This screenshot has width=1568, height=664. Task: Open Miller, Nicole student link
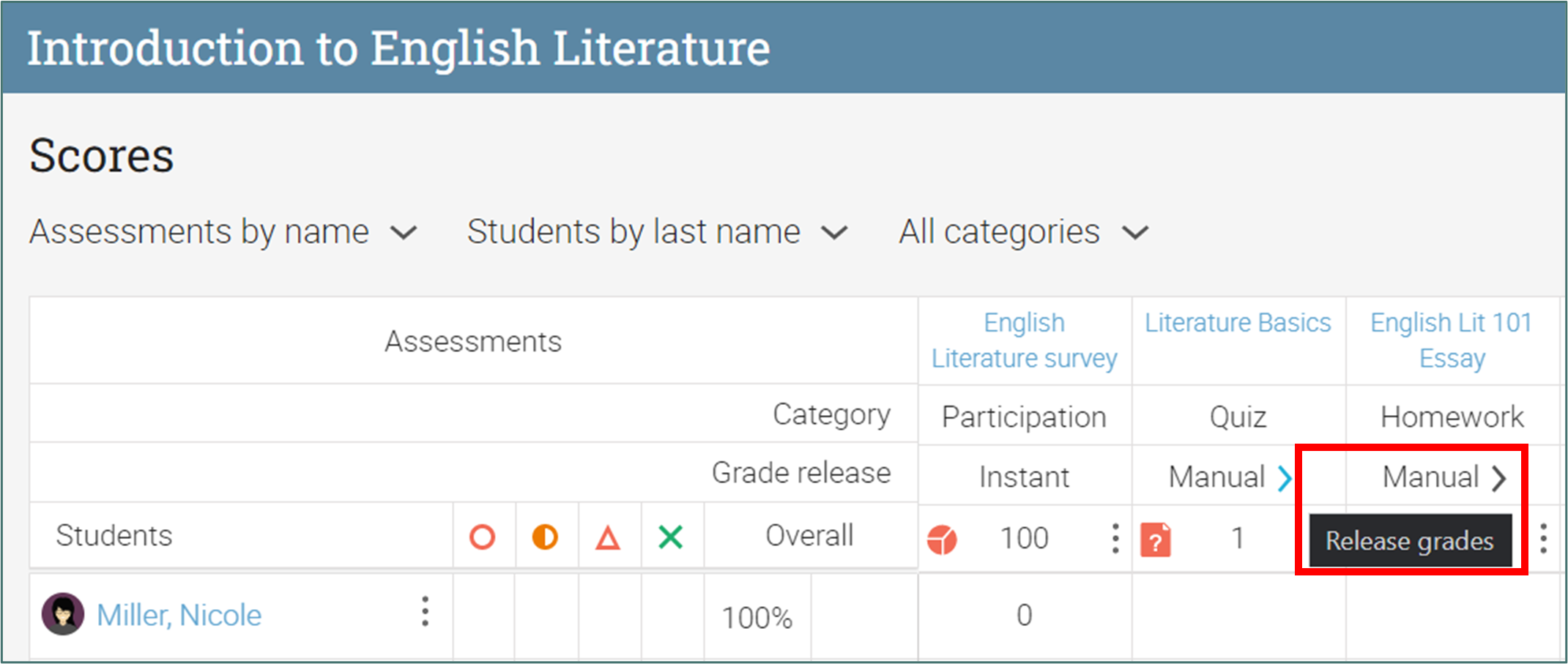pos(179,615)
